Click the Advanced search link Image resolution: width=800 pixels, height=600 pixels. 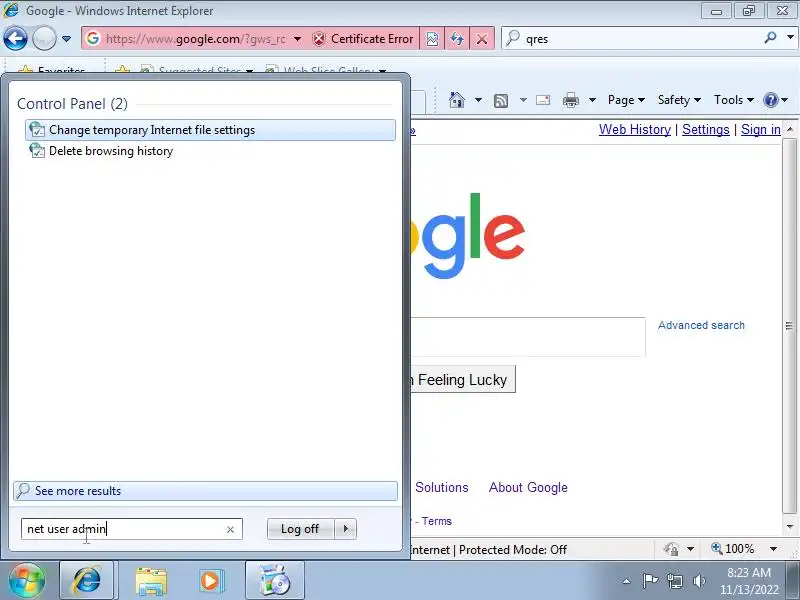(x=701, y=325)
